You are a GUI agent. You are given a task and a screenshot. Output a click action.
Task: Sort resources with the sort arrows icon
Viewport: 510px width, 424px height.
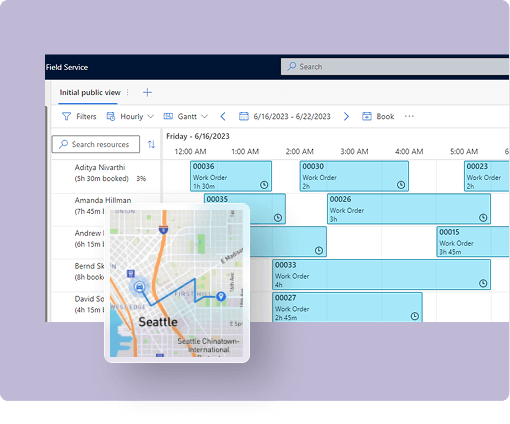pyautogui.click(x=151, y=144)
